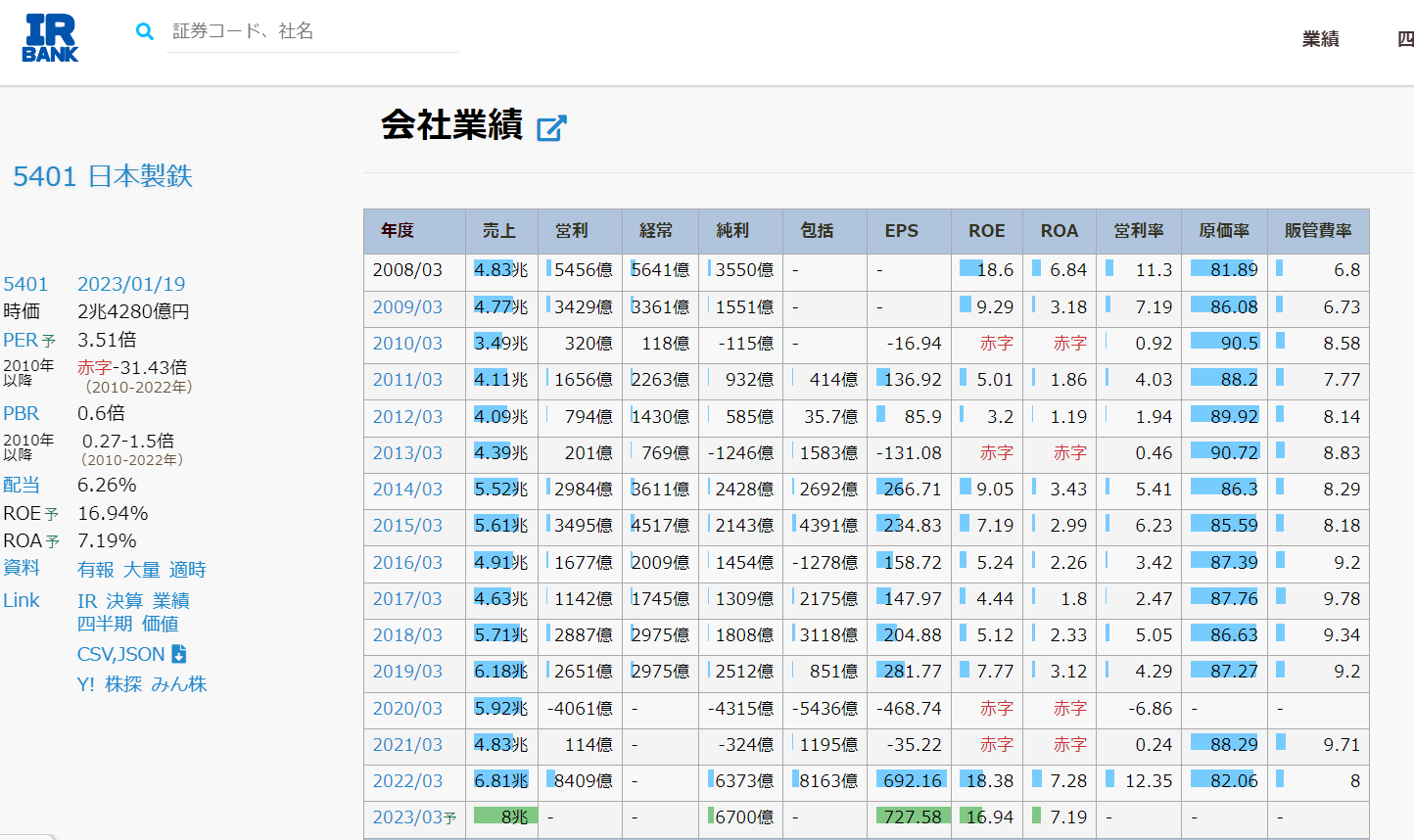Open the 株探 link

(123, 684)
